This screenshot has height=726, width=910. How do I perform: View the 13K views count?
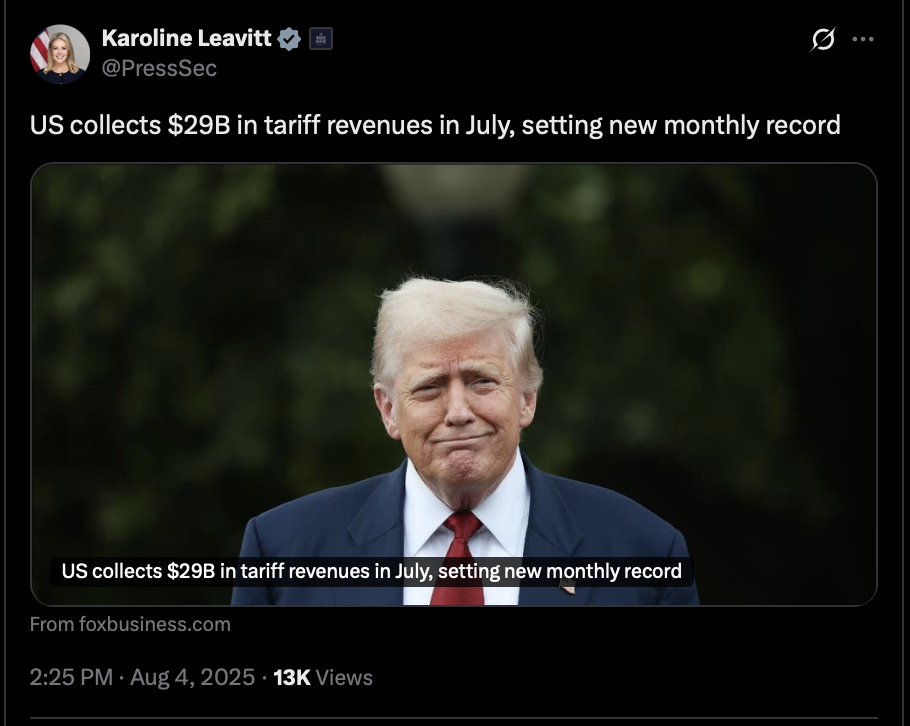point(292,677)
